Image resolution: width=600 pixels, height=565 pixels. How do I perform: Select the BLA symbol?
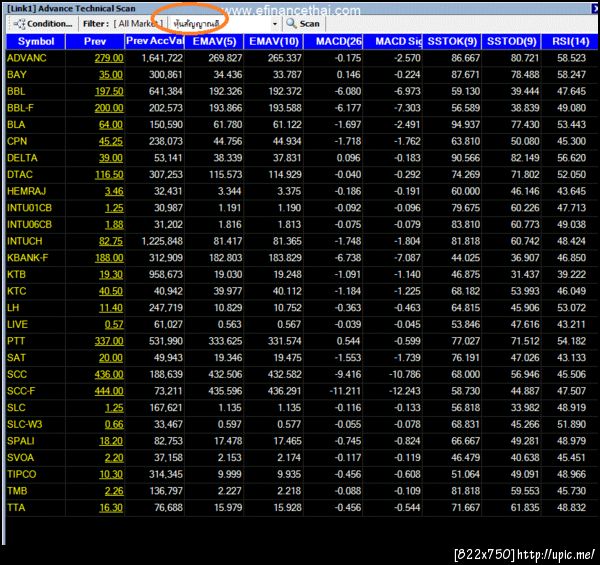(x=16, y=125)
